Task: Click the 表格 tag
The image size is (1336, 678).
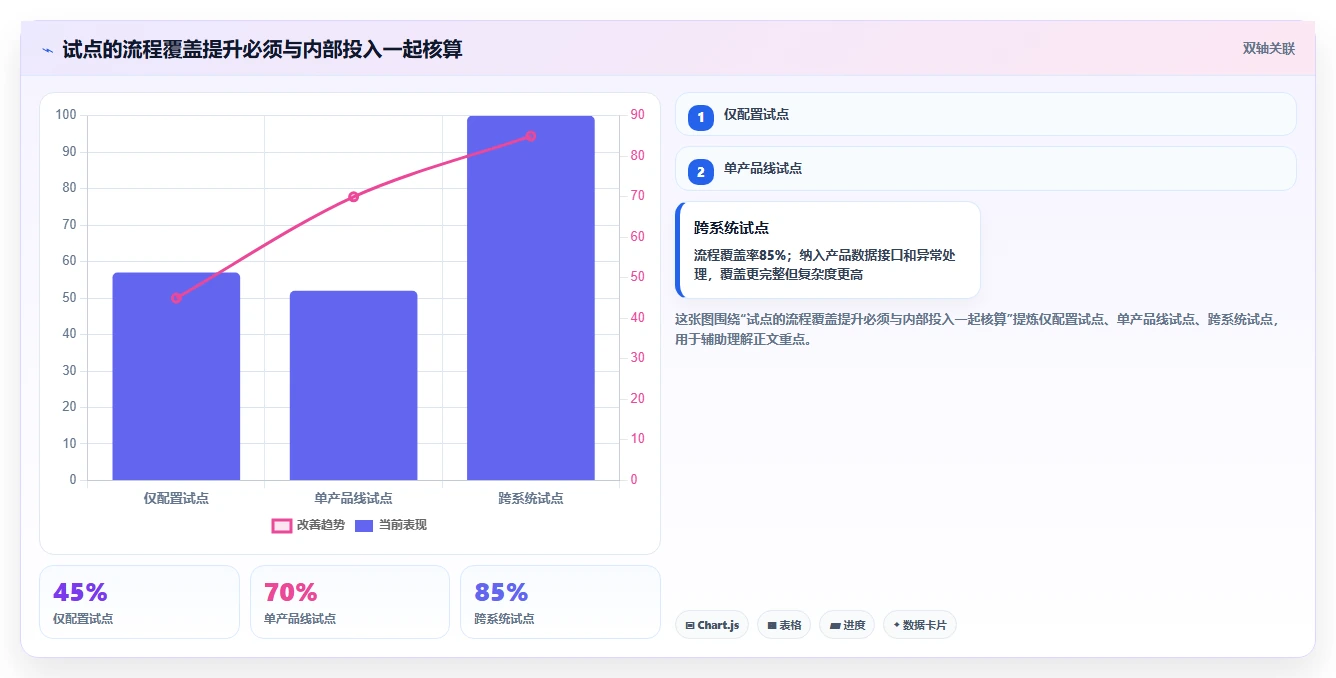Action: coord(784,625)
